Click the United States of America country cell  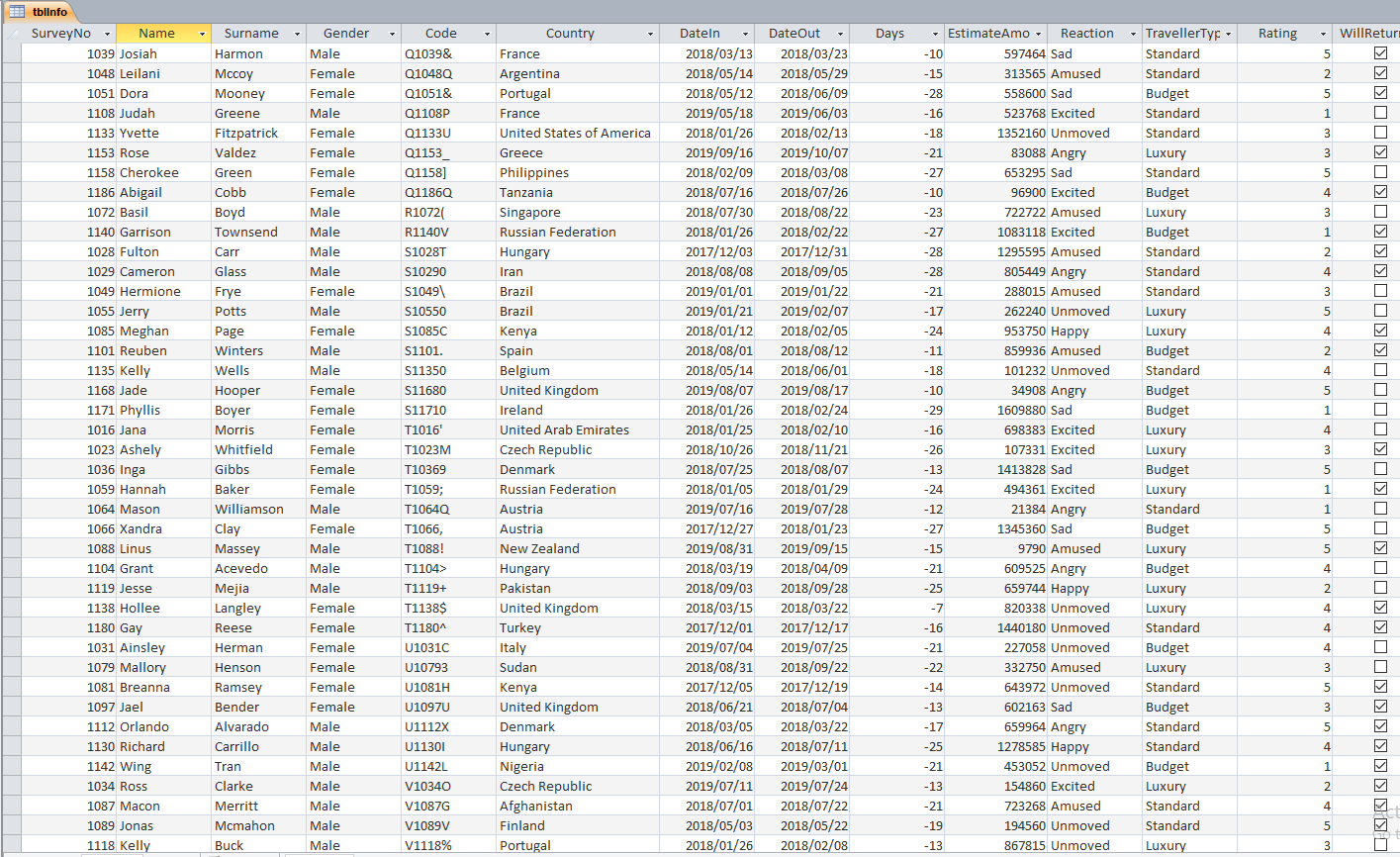(577, 133)
